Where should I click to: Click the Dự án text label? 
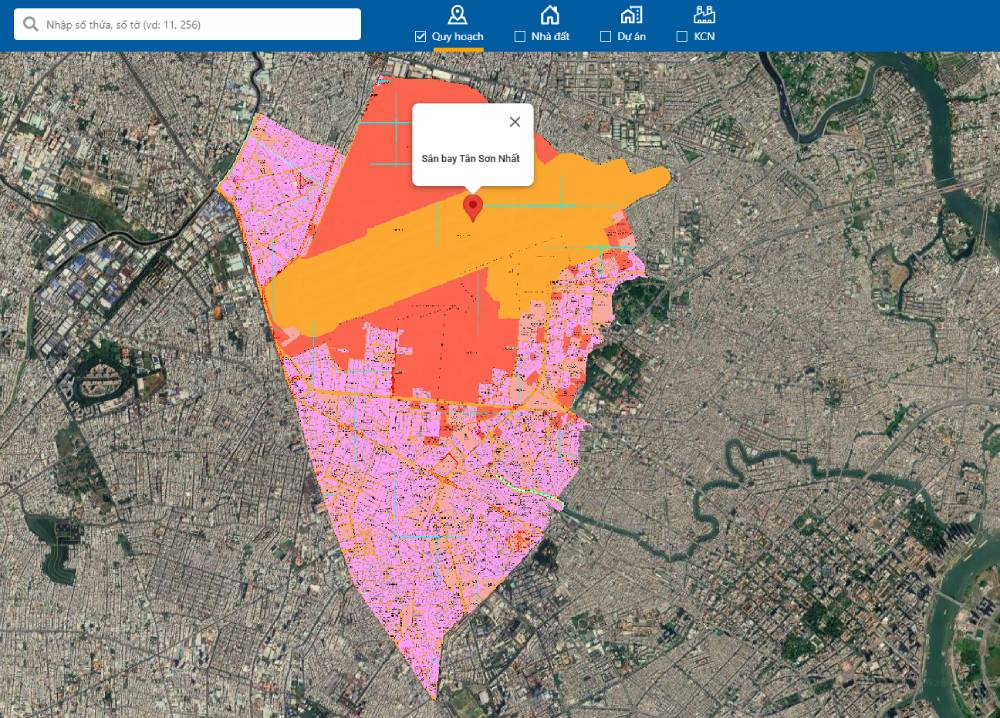tap(631, 37)
